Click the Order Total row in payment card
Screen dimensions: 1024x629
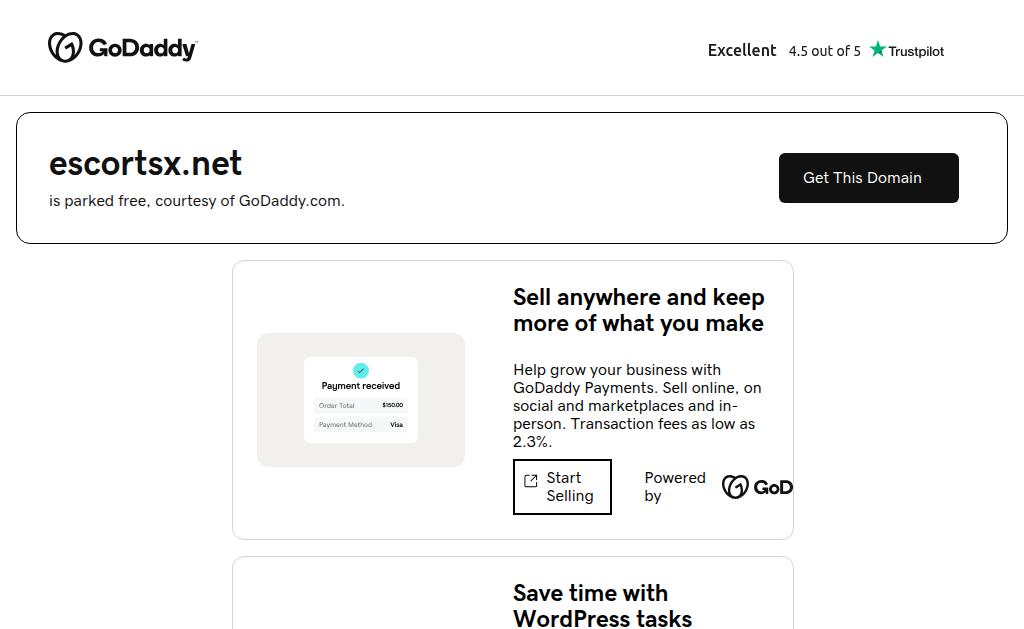coord(360,406)
